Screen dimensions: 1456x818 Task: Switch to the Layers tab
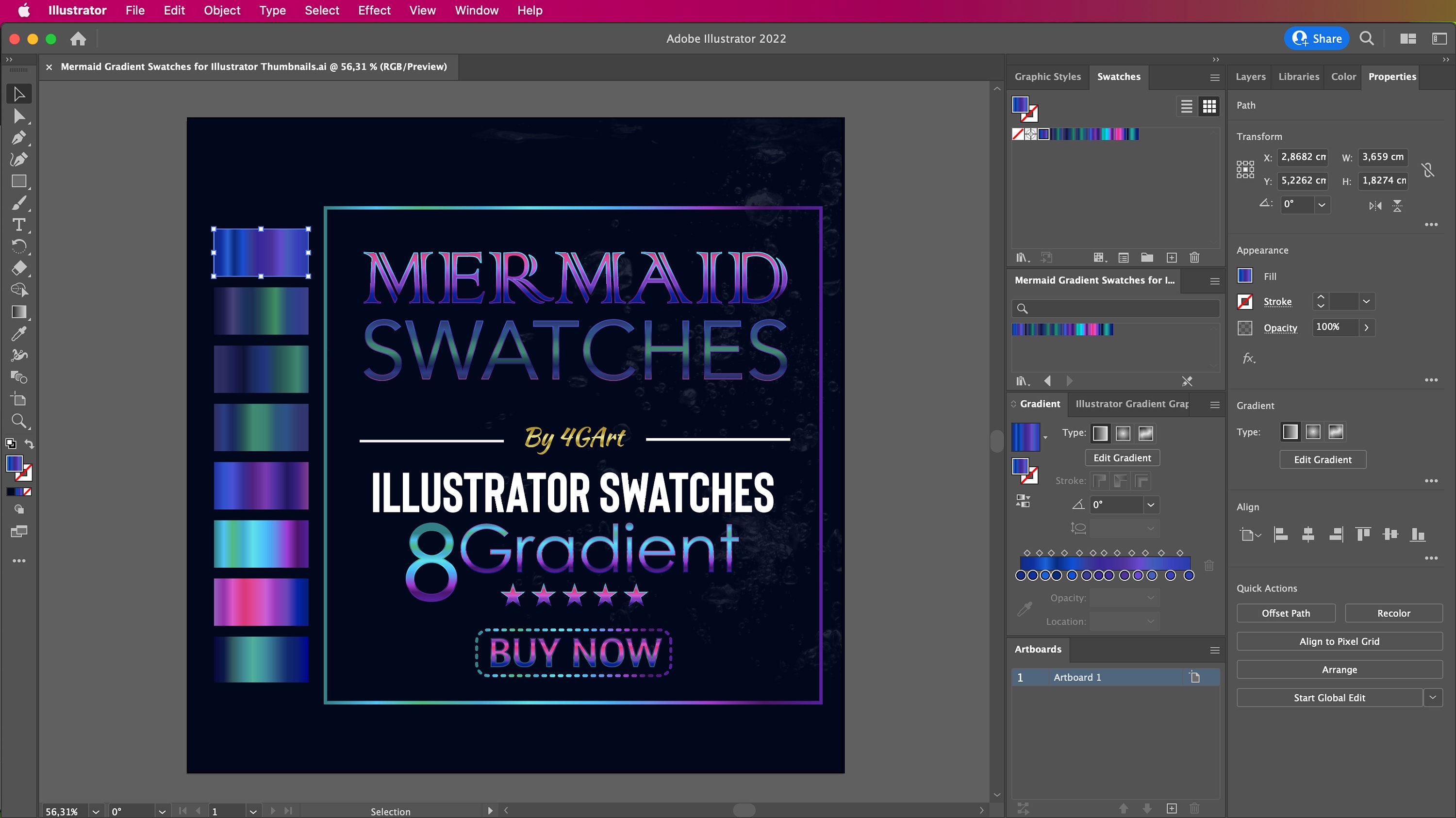pos(1250,77)
